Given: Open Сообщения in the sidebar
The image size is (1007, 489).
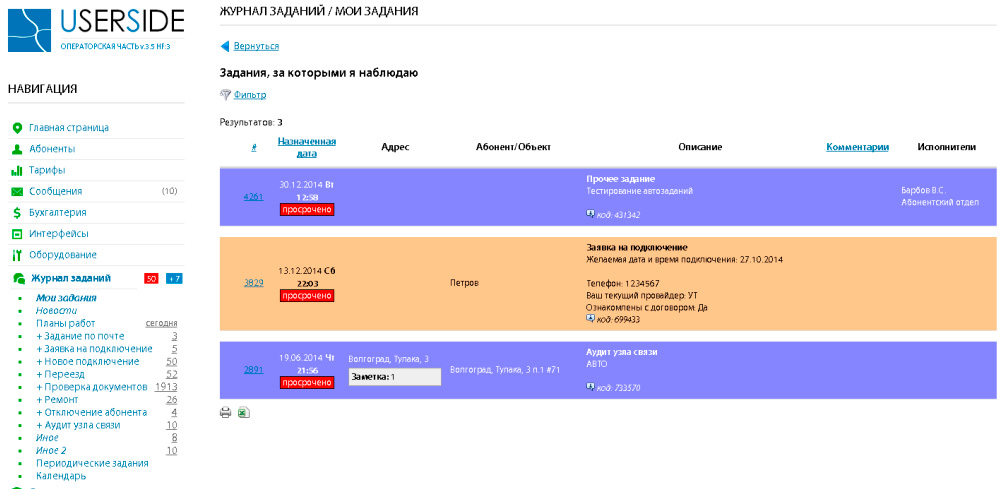Looking at the screenshot, I should [55, 191].
